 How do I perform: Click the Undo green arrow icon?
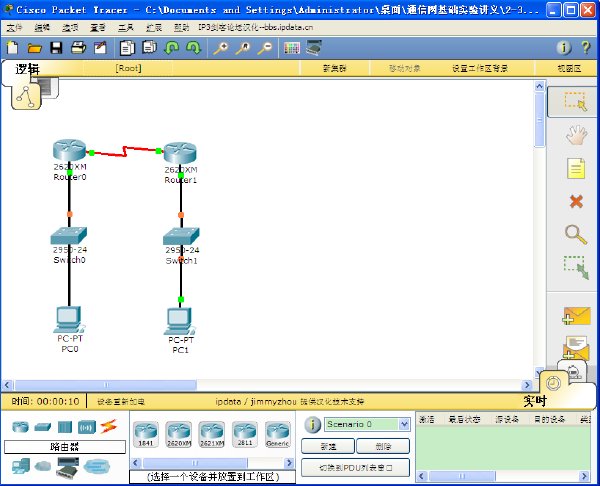pos(171,48)
